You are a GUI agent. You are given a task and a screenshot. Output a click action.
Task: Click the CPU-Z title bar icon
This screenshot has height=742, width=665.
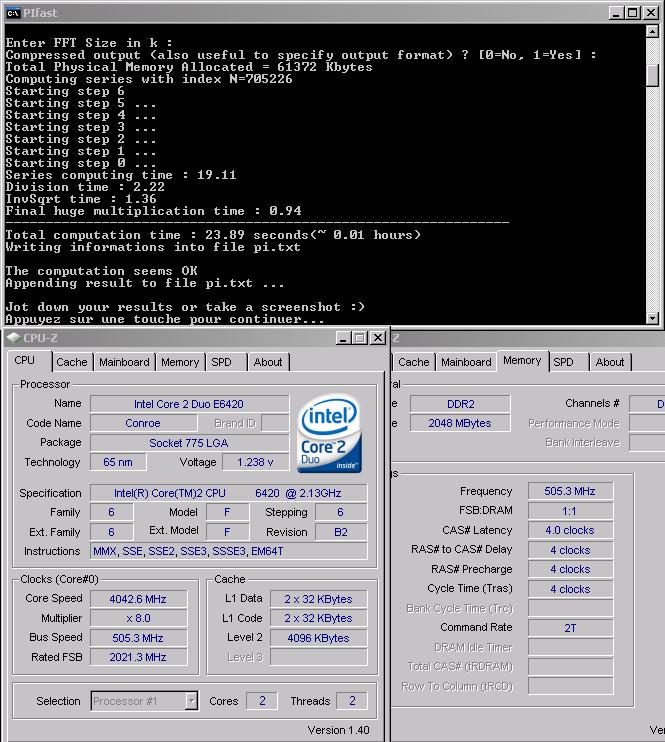pos(14,337)
